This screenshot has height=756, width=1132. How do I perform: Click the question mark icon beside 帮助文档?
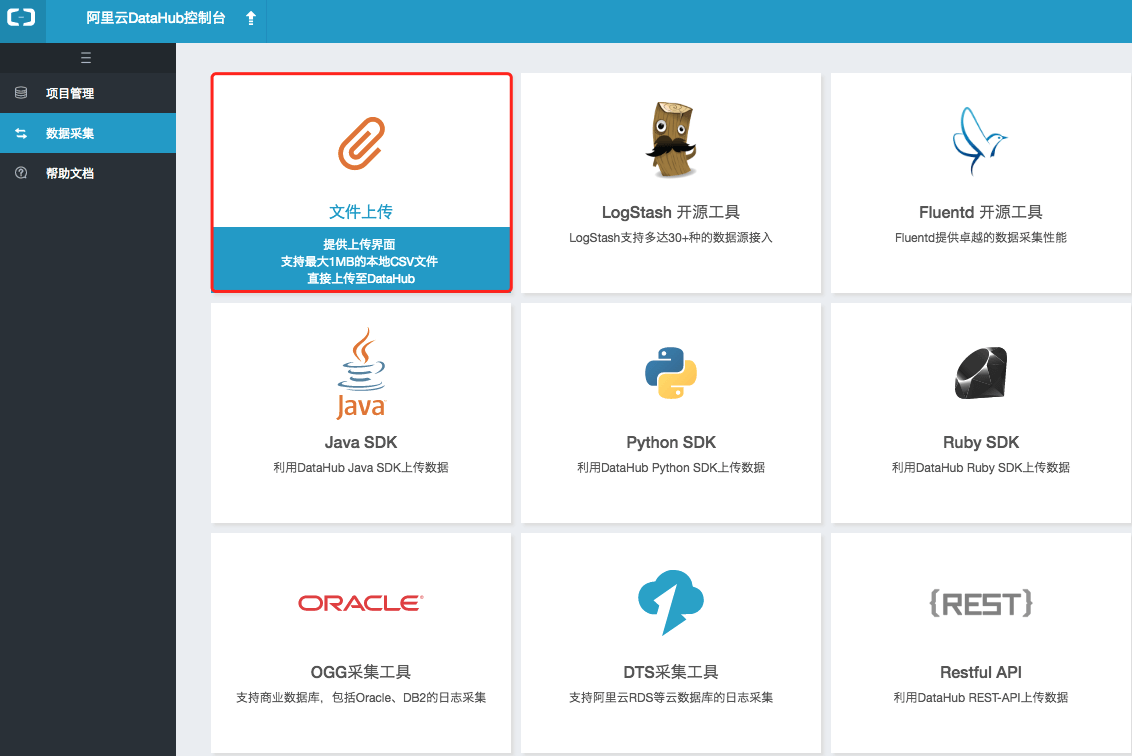tap(21, 173)
